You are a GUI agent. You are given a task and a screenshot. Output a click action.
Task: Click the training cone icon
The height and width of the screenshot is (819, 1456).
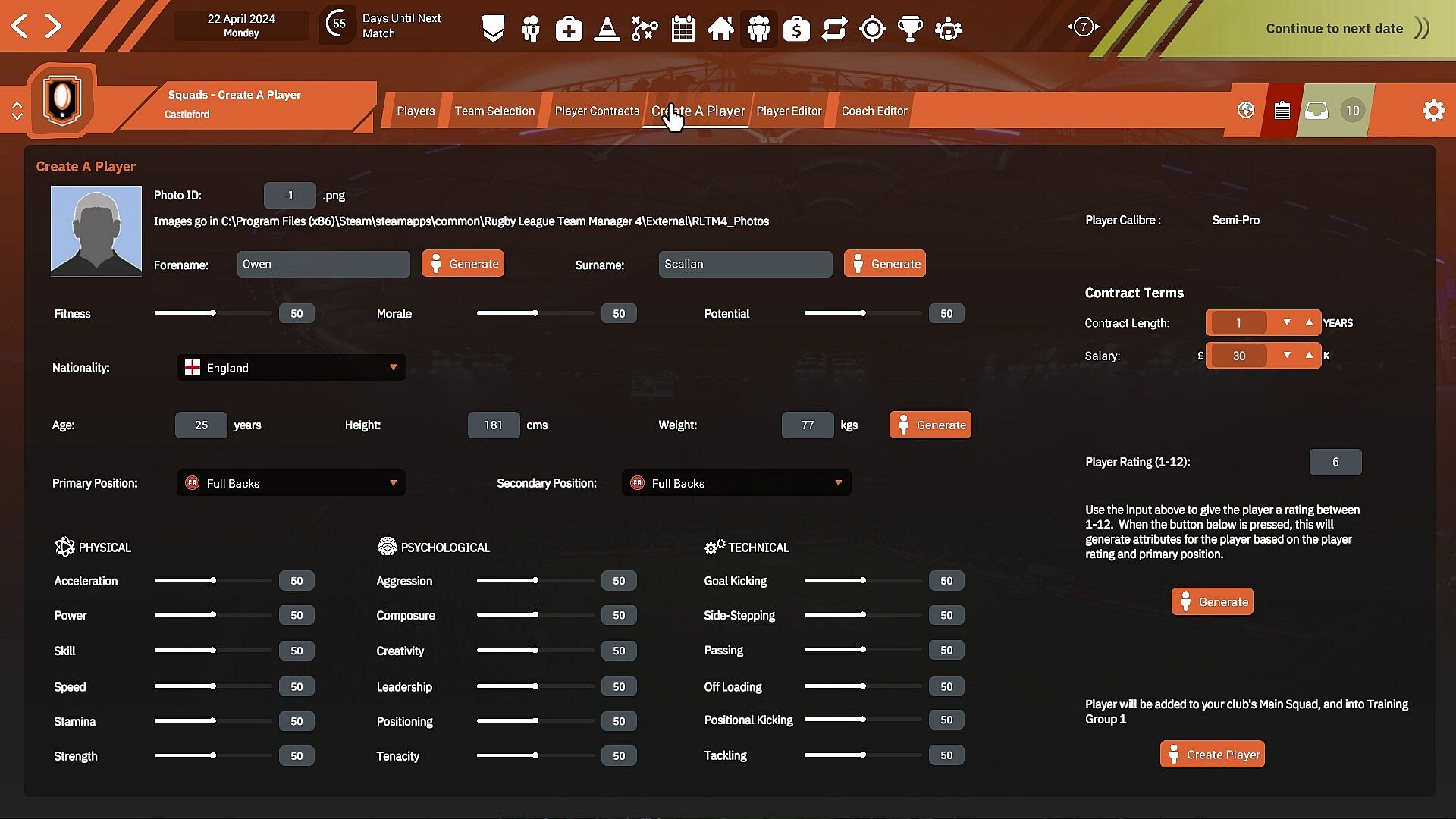pyautogui.click(x=607, y=29)
